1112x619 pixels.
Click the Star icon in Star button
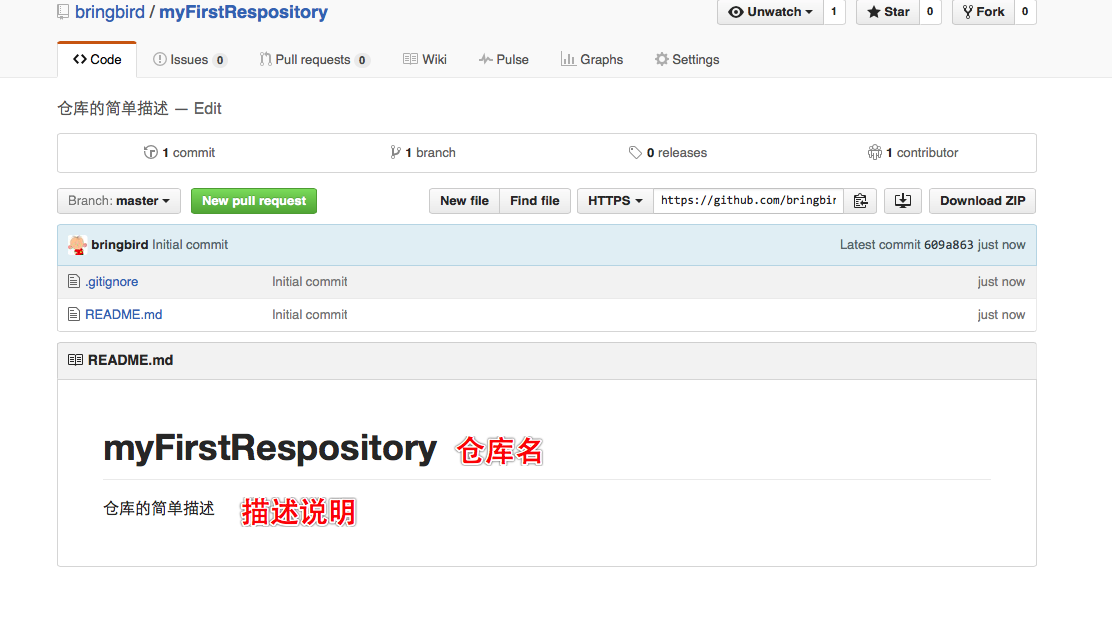[x=874, y=12]
